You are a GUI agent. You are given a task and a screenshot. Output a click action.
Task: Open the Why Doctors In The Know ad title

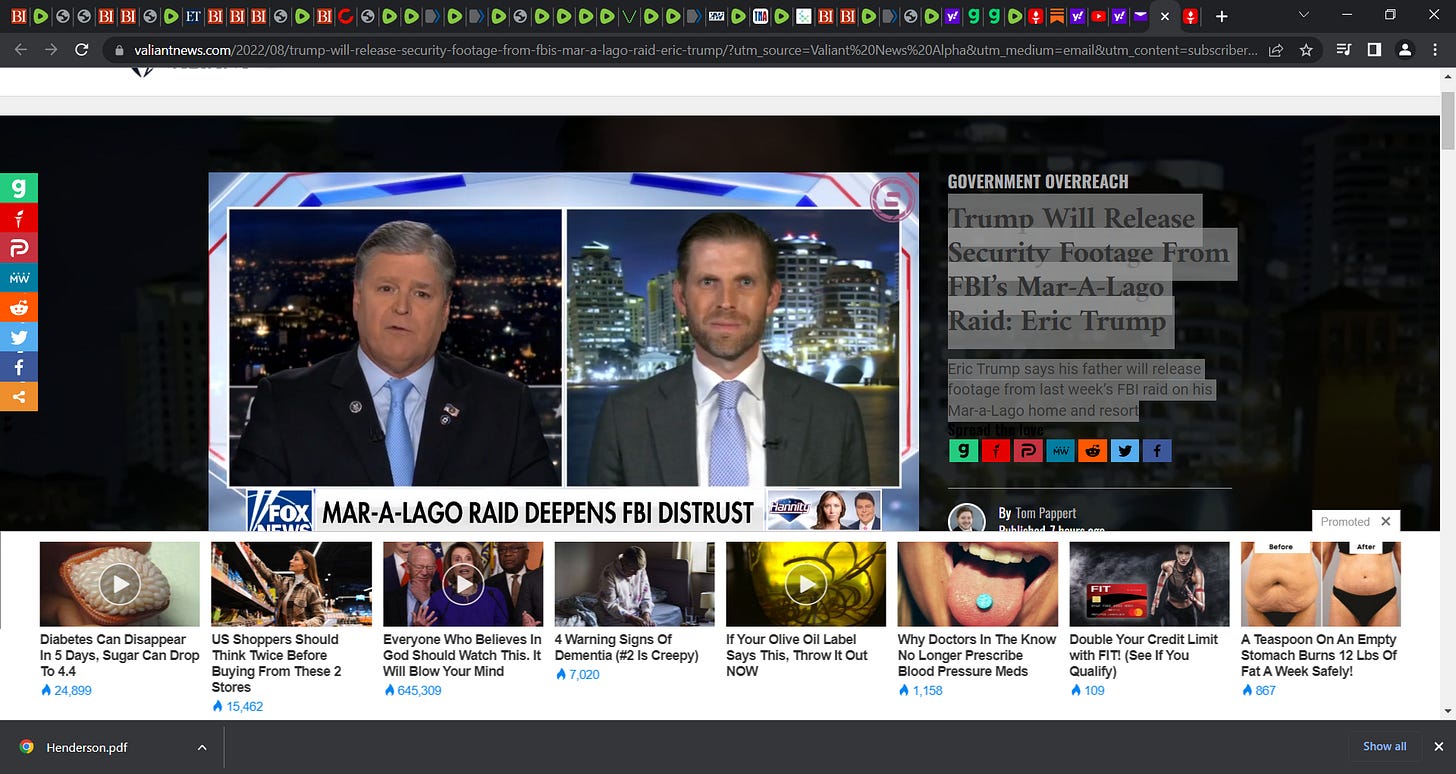click(x=977, y=655)
